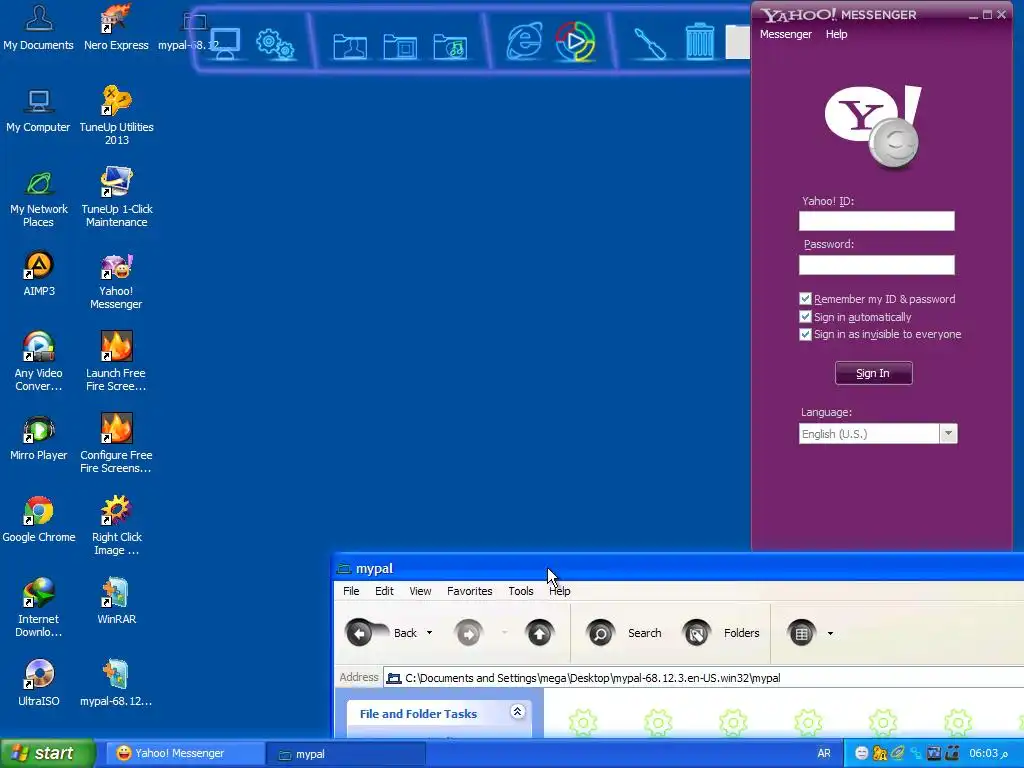Toggle Remember my ID & password checkbox
Image resolution: width=1024 pixels, height=768 pixels.
(805, 299)
